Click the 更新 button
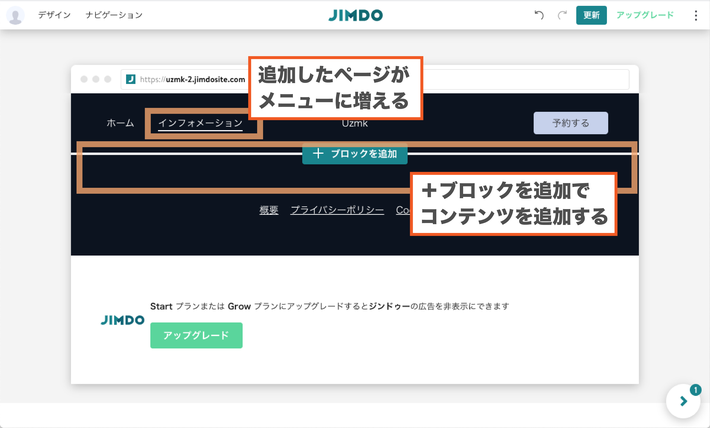The image size is (710, 428). pos(591,15)
